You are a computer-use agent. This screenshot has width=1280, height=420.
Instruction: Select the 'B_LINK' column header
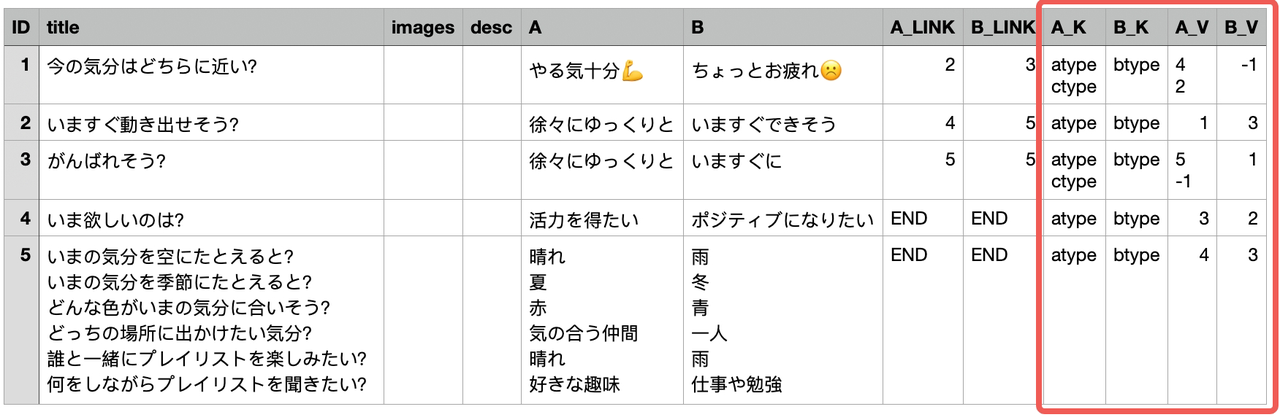(1002, 28)
